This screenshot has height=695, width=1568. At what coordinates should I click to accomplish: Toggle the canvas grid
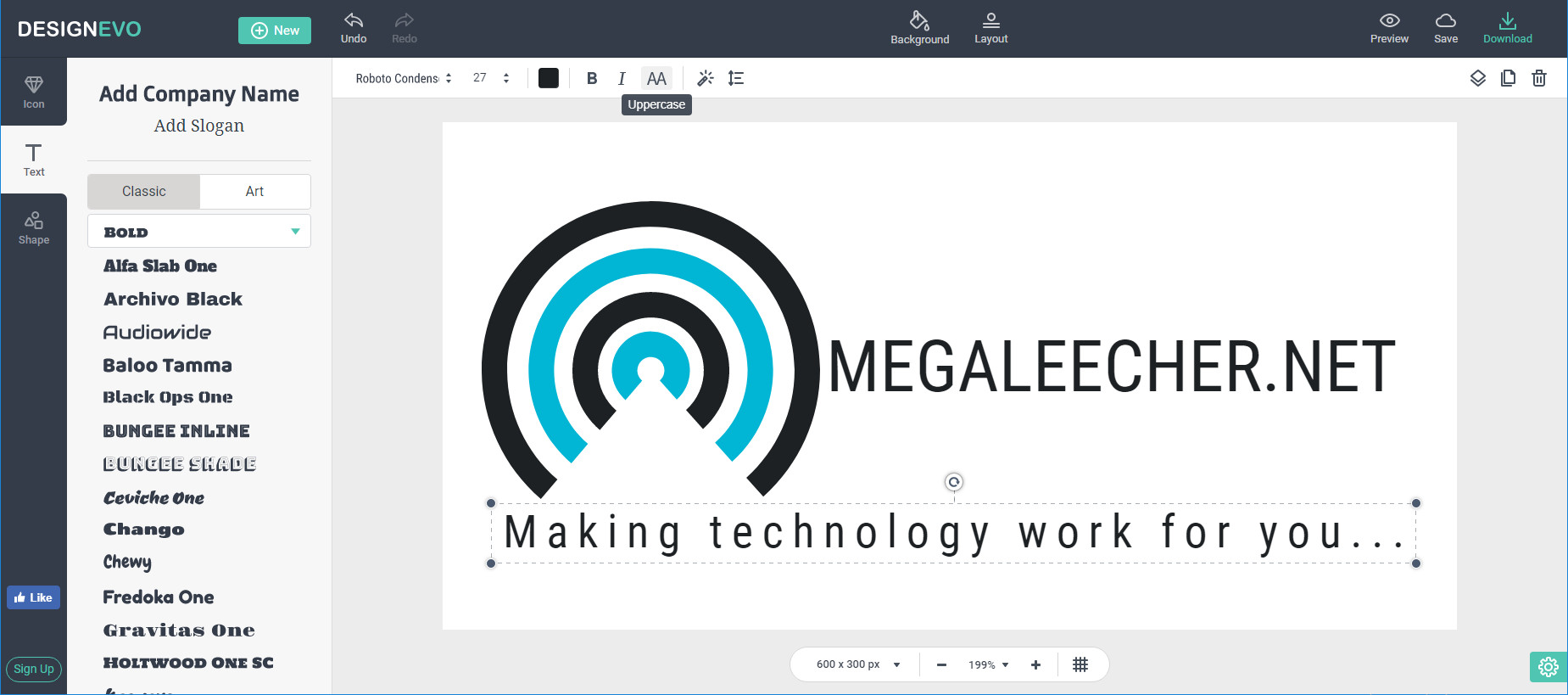(x=1080, y=664)
